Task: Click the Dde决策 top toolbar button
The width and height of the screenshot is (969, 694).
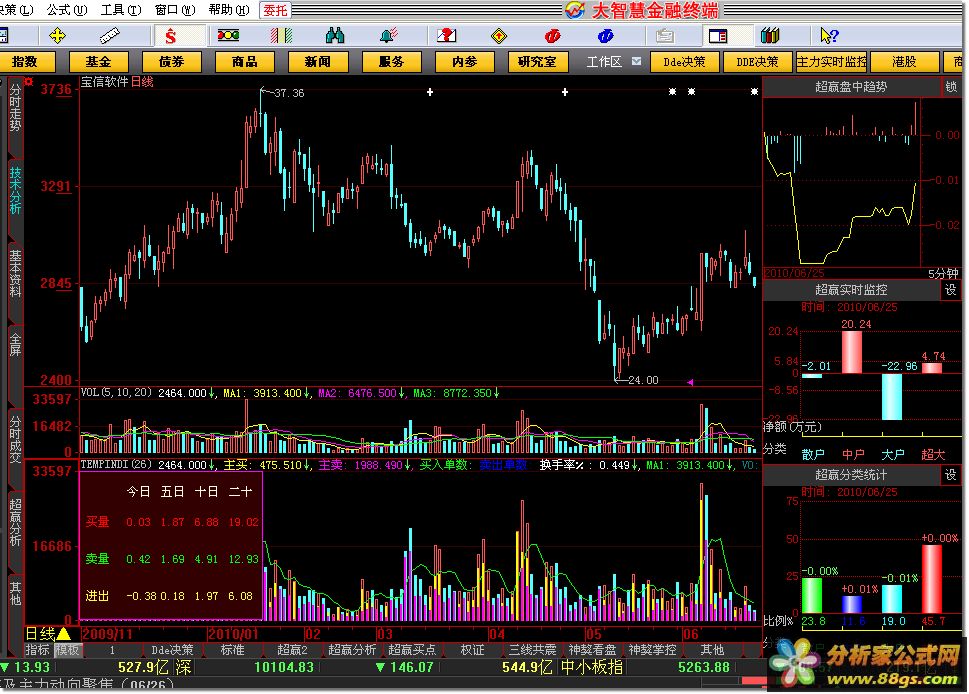Action: coord(685,62)
